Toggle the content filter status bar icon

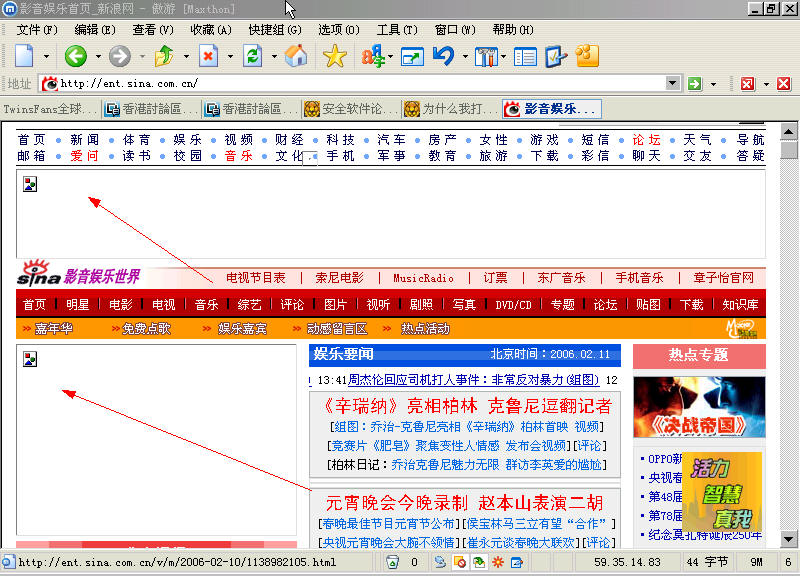point(478,562)
